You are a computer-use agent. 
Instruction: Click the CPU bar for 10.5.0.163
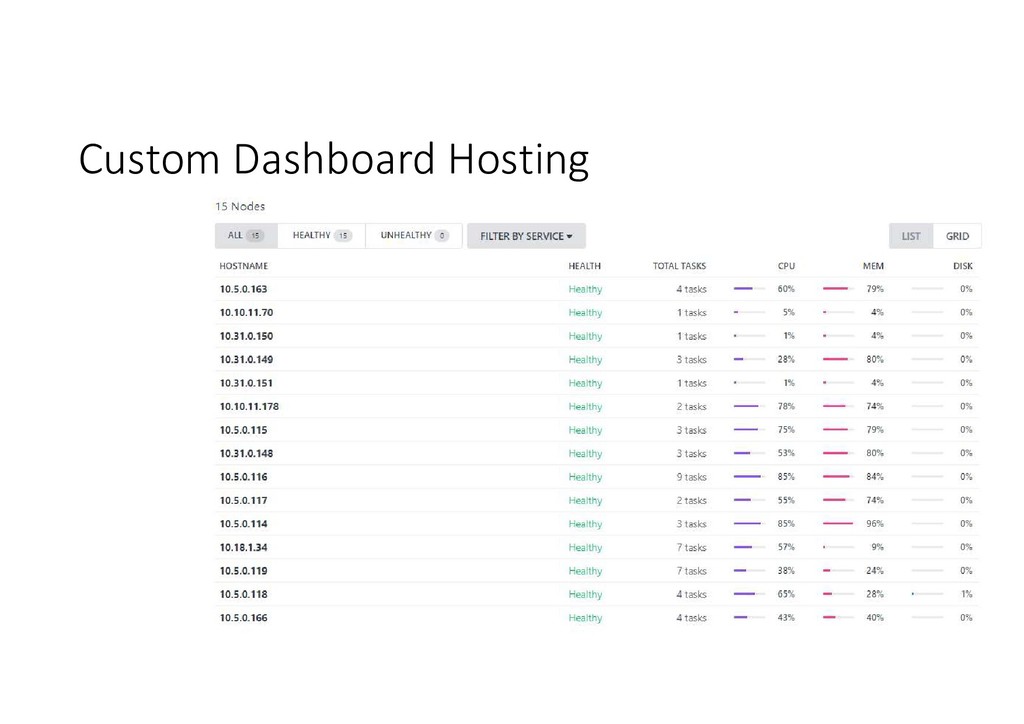coord(749,289)
